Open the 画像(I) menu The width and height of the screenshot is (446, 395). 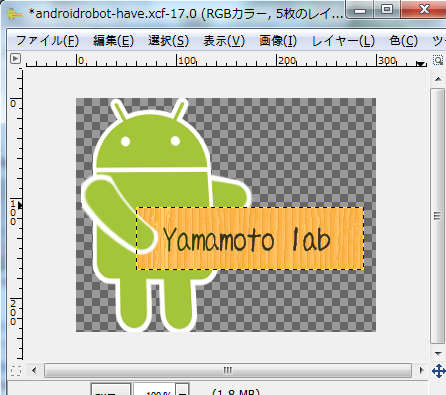point(278,41)
